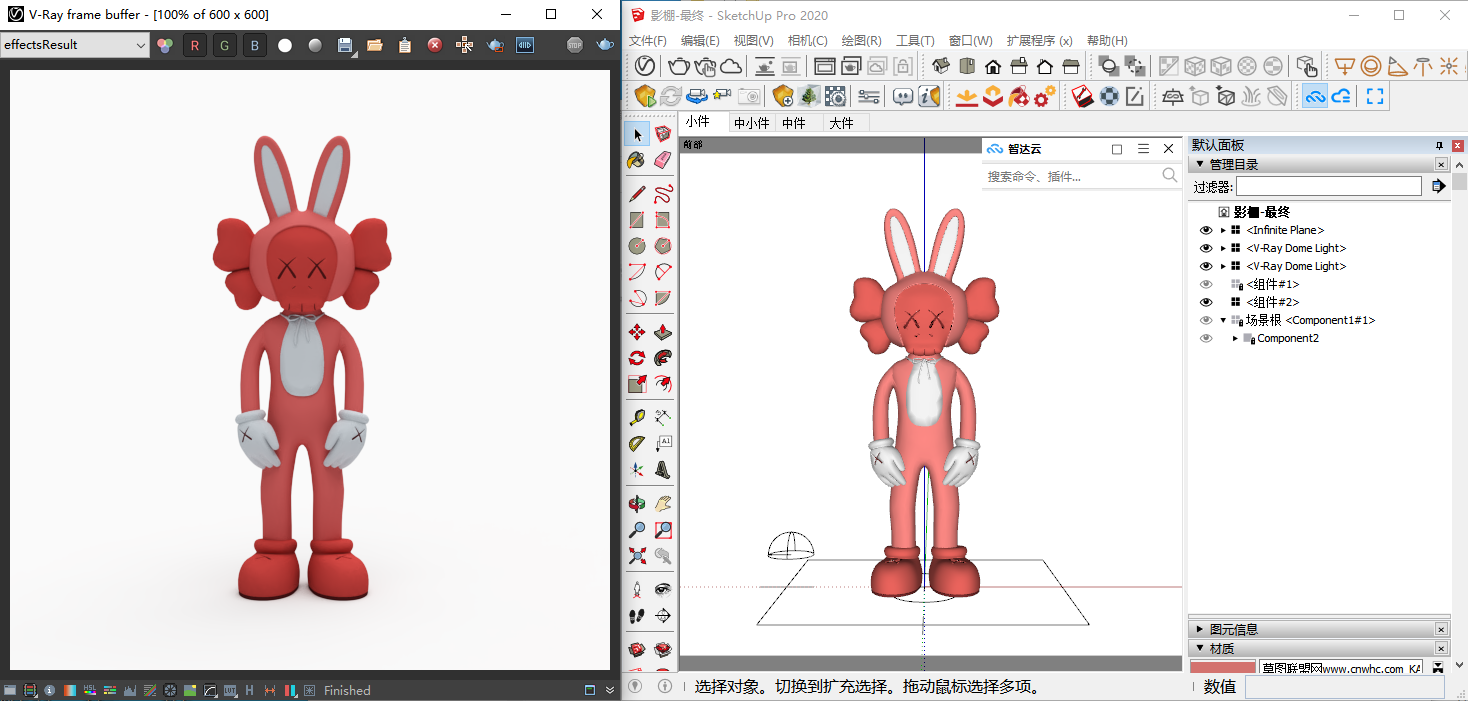Image resolution: width=1468 pixels, height=701 pixels.
Task: Open the 扩展程序 (x) menu
Action: point(1039,41)
